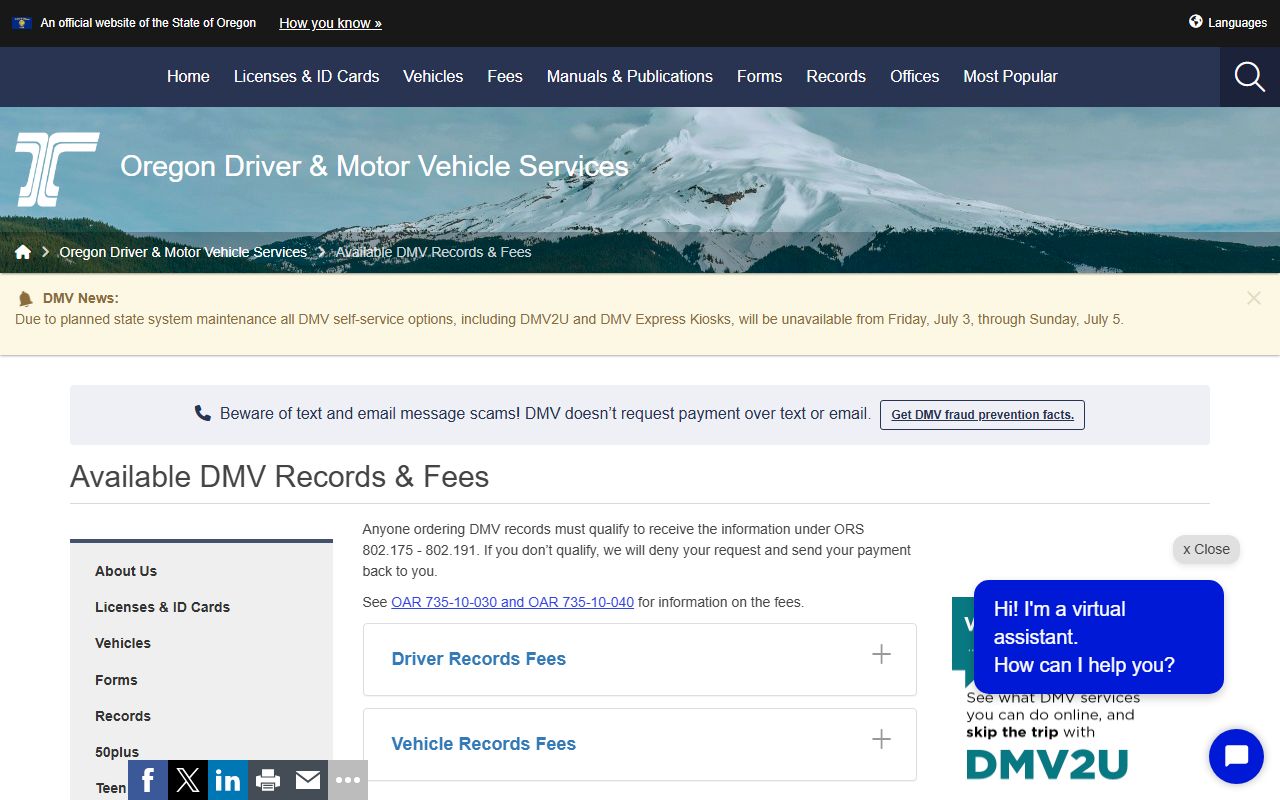Screen dimensions: 1280x800
Task: Click the Available DMV Records & Fees breadcrumb
Action: pyautogui.click(x=433, y=252)
